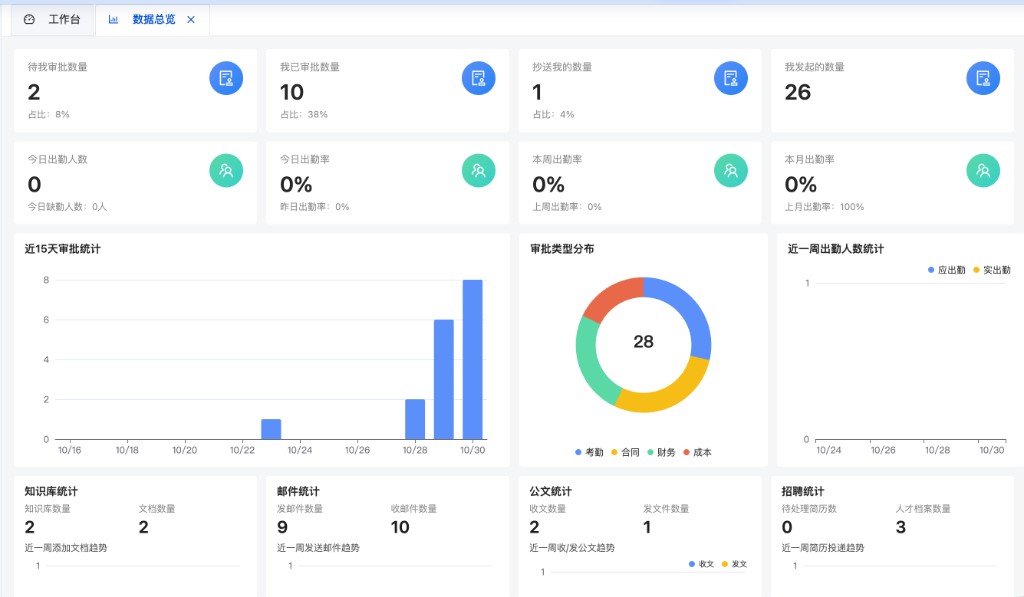Click the 数据总览 chart icon in tab
The width and height of the screenshot is (1024, 597).
tap(113, 20)
